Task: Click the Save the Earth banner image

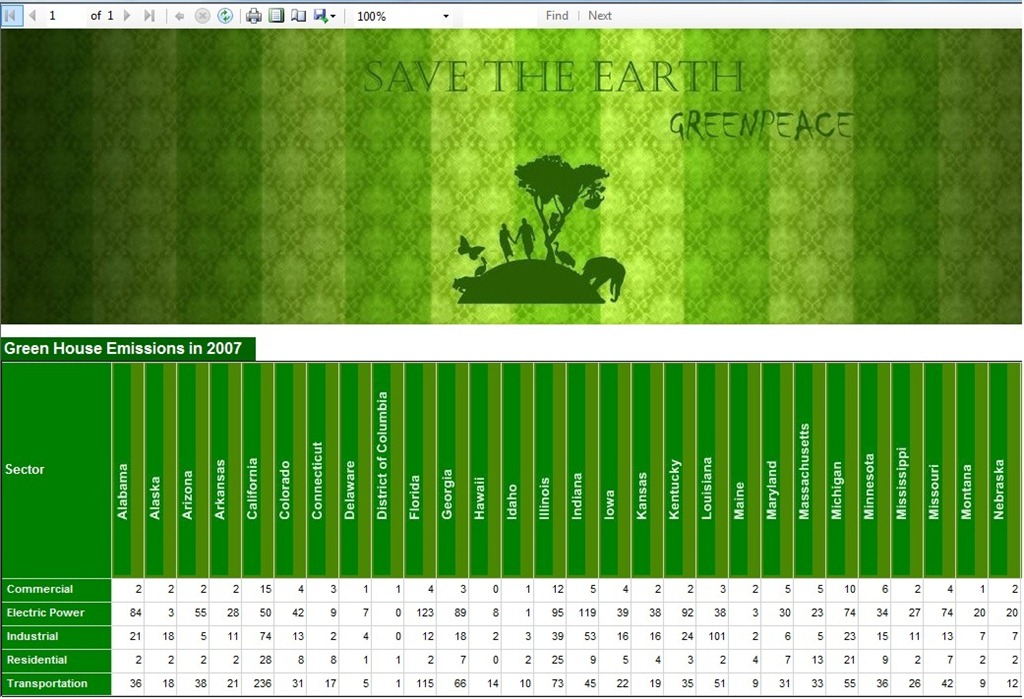Action: coord(511,176)
